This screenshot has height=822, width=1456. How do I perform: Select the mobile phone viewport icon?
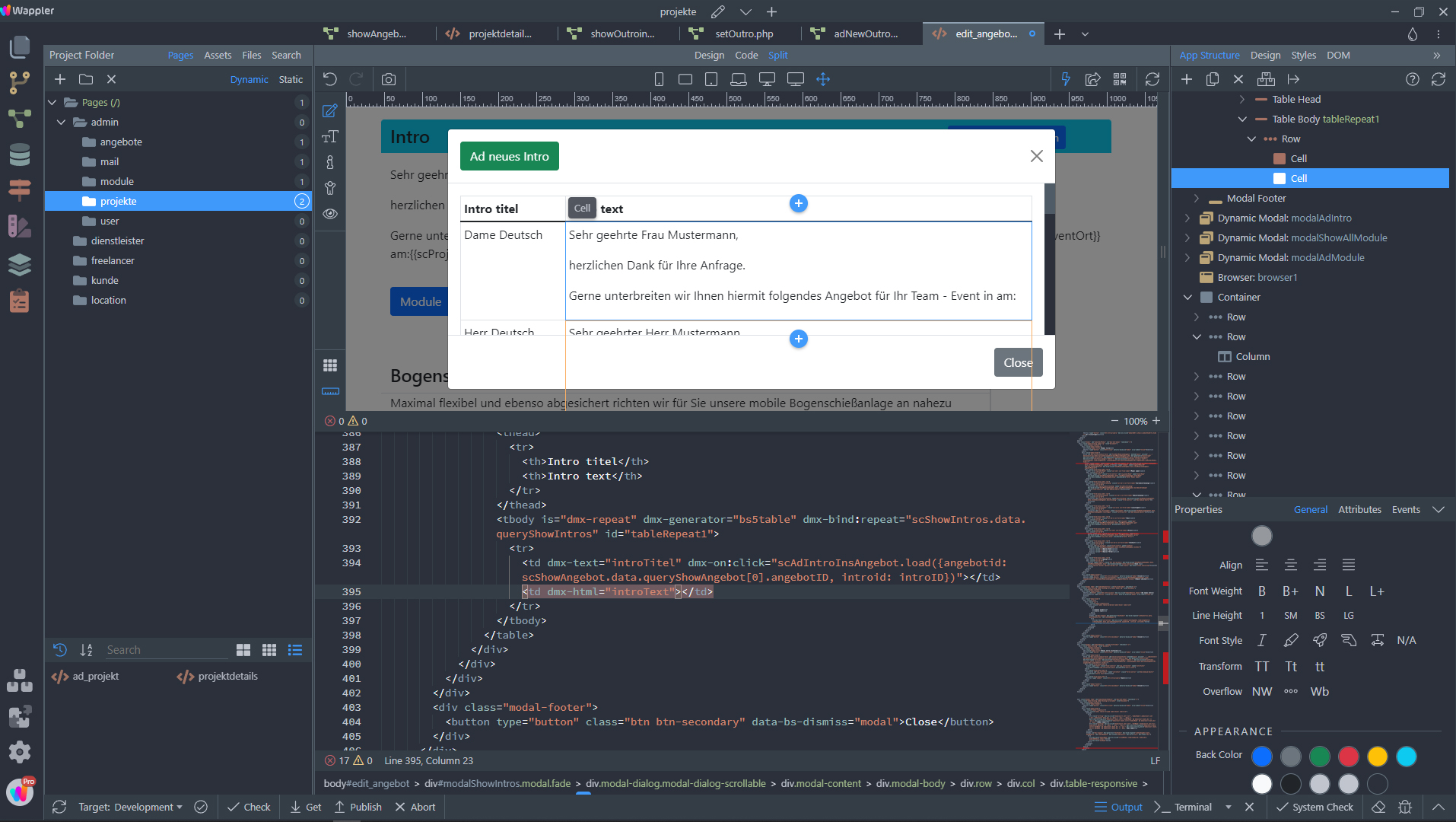[659, 79]
